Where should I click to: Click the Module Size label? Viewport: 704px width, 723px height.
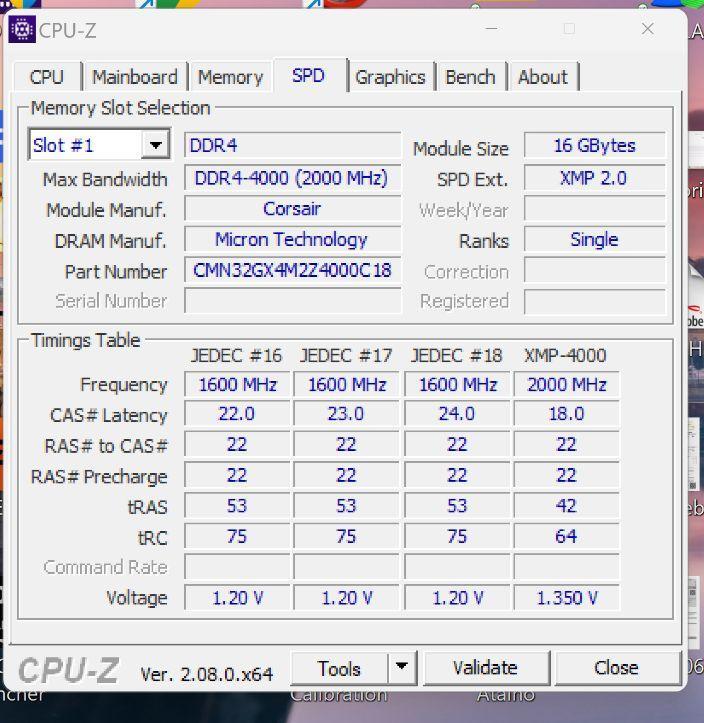click(461, 149)
